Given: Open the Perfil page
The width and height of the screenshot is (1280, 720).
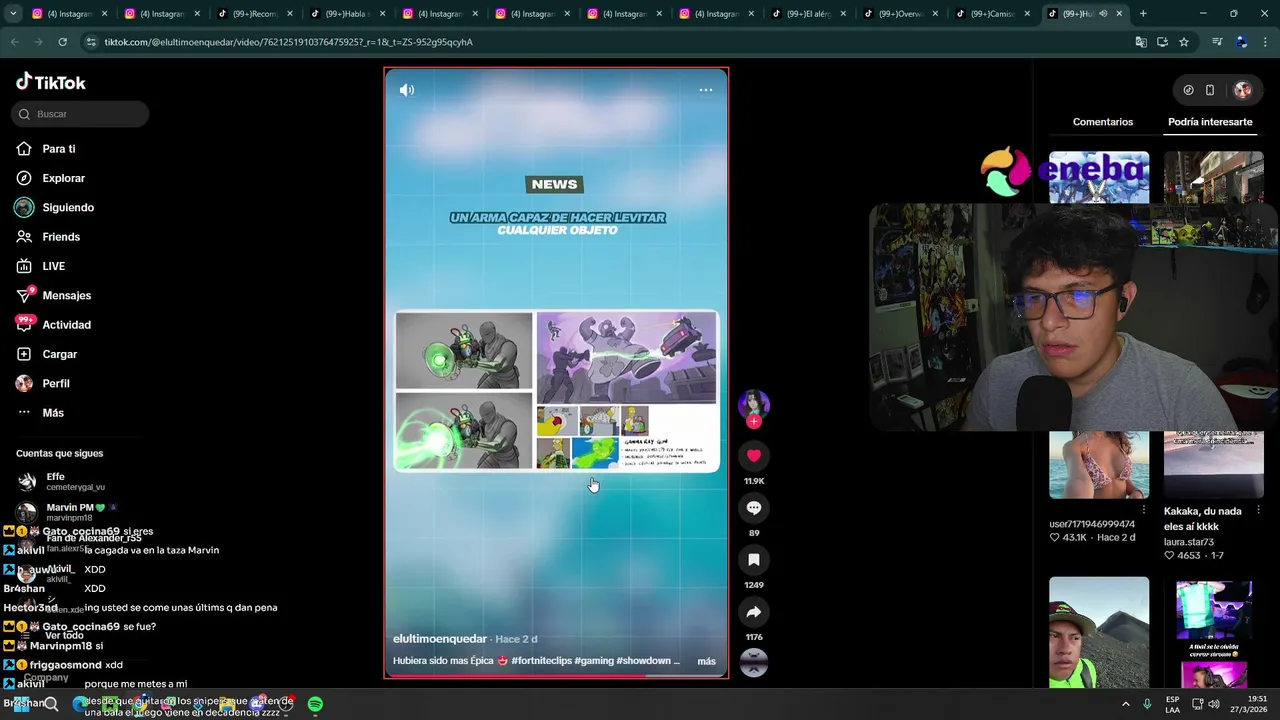Looking at the screenshot, I should click(56, 384).
